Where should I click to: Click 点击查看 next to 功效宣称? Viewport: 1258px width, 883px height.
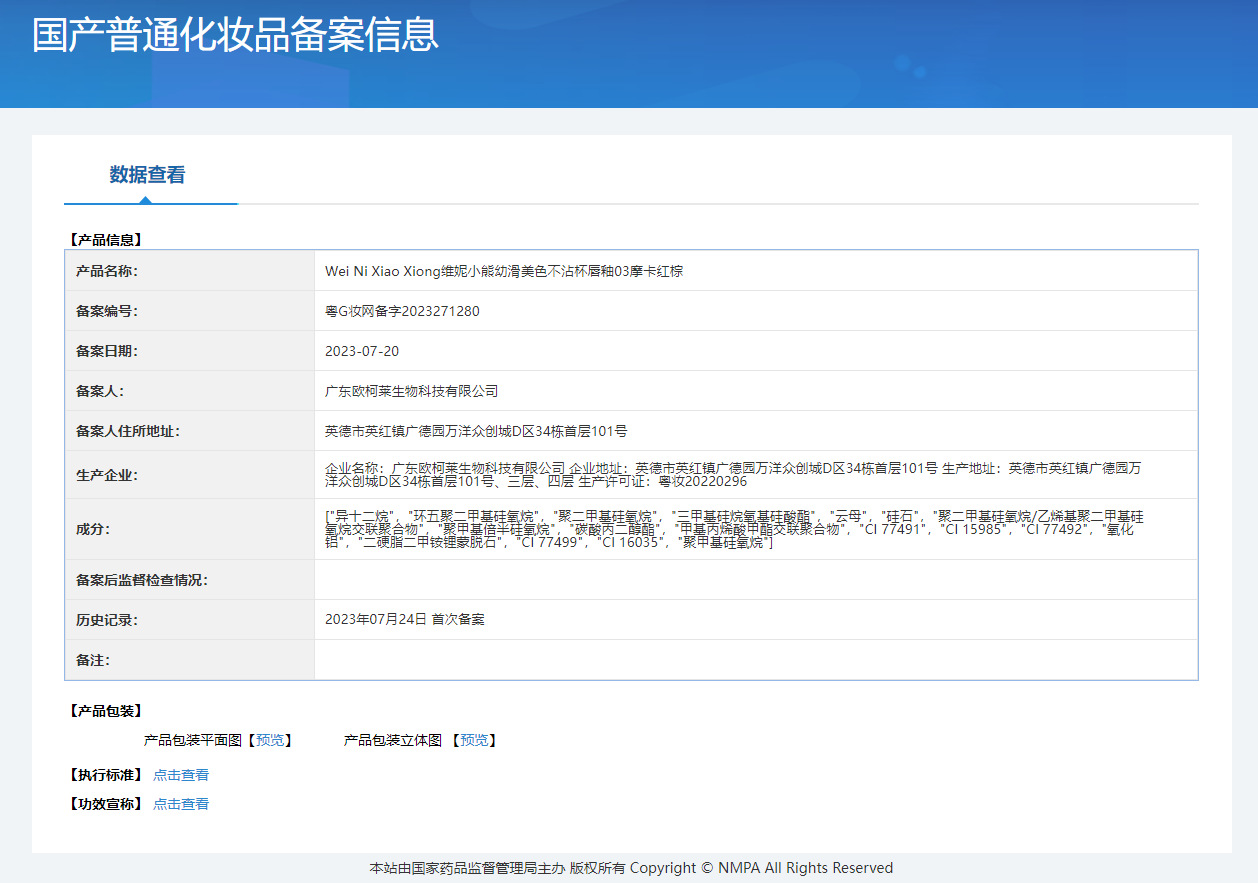[180, 803]
